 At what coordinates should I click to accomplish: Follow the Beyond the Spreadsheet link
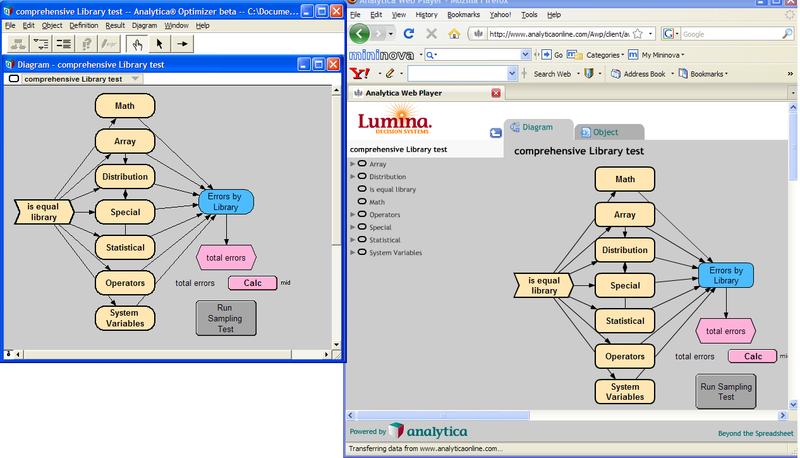756,434
